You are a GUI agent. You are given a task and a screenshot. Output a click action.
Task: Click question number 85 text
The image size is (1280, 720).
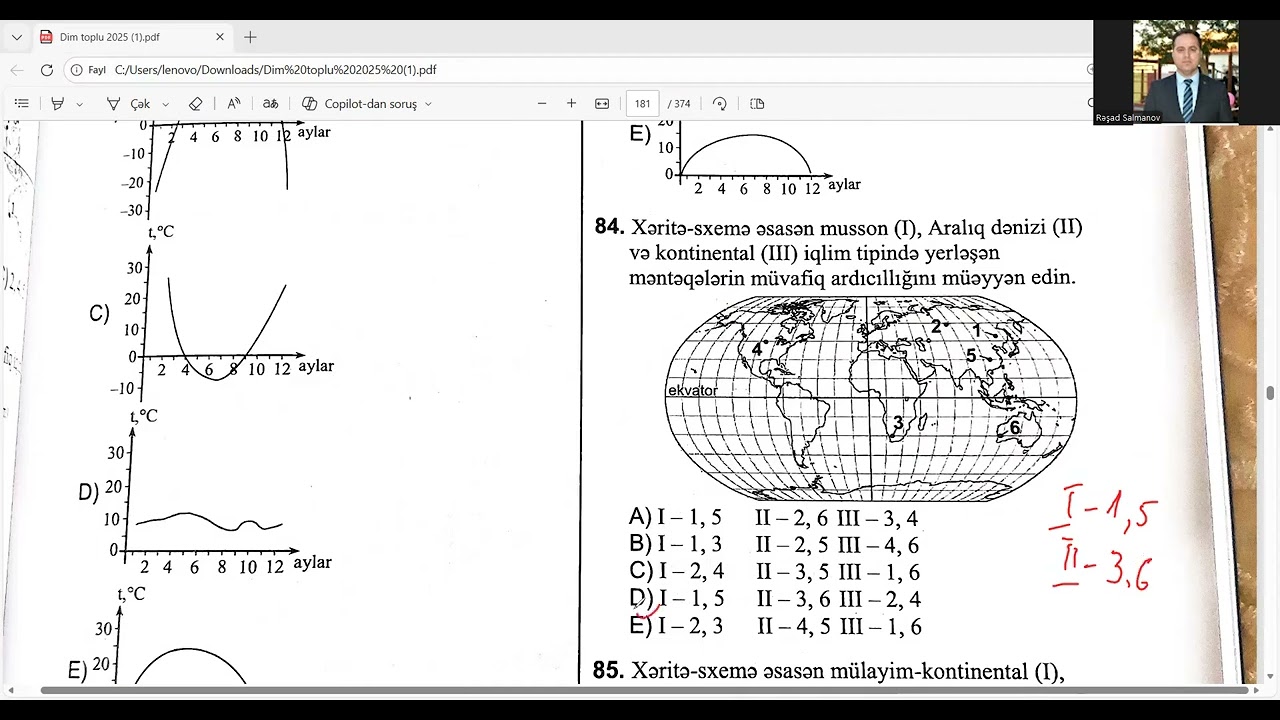tap(608, 671)
